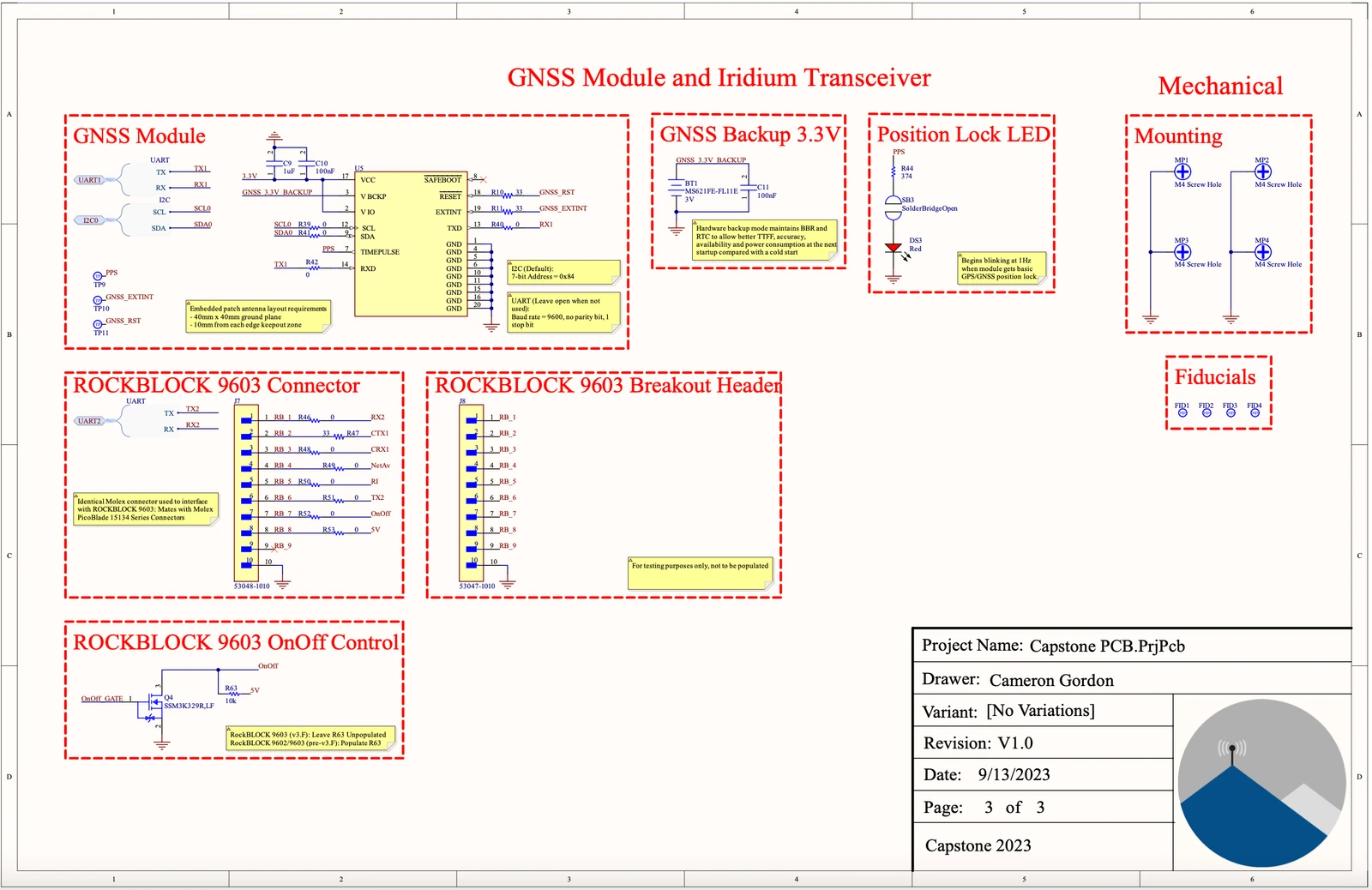This screenshot has width=1372, height=890.
Task: Click Revision V1.0 field
Action: point(1043,743)
